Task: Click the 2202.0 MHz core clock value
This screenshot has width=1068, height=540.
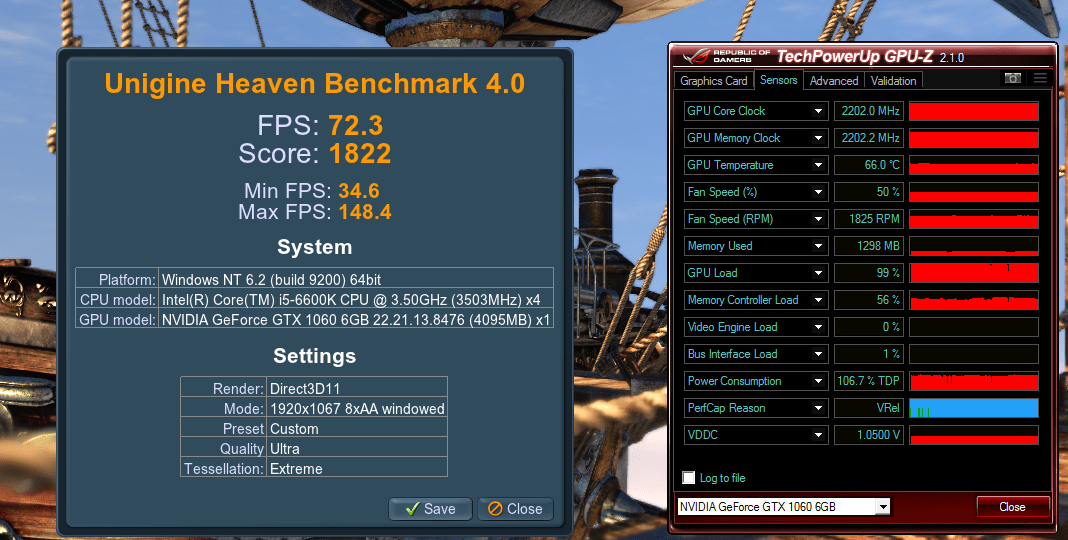Action: [869, 111]
